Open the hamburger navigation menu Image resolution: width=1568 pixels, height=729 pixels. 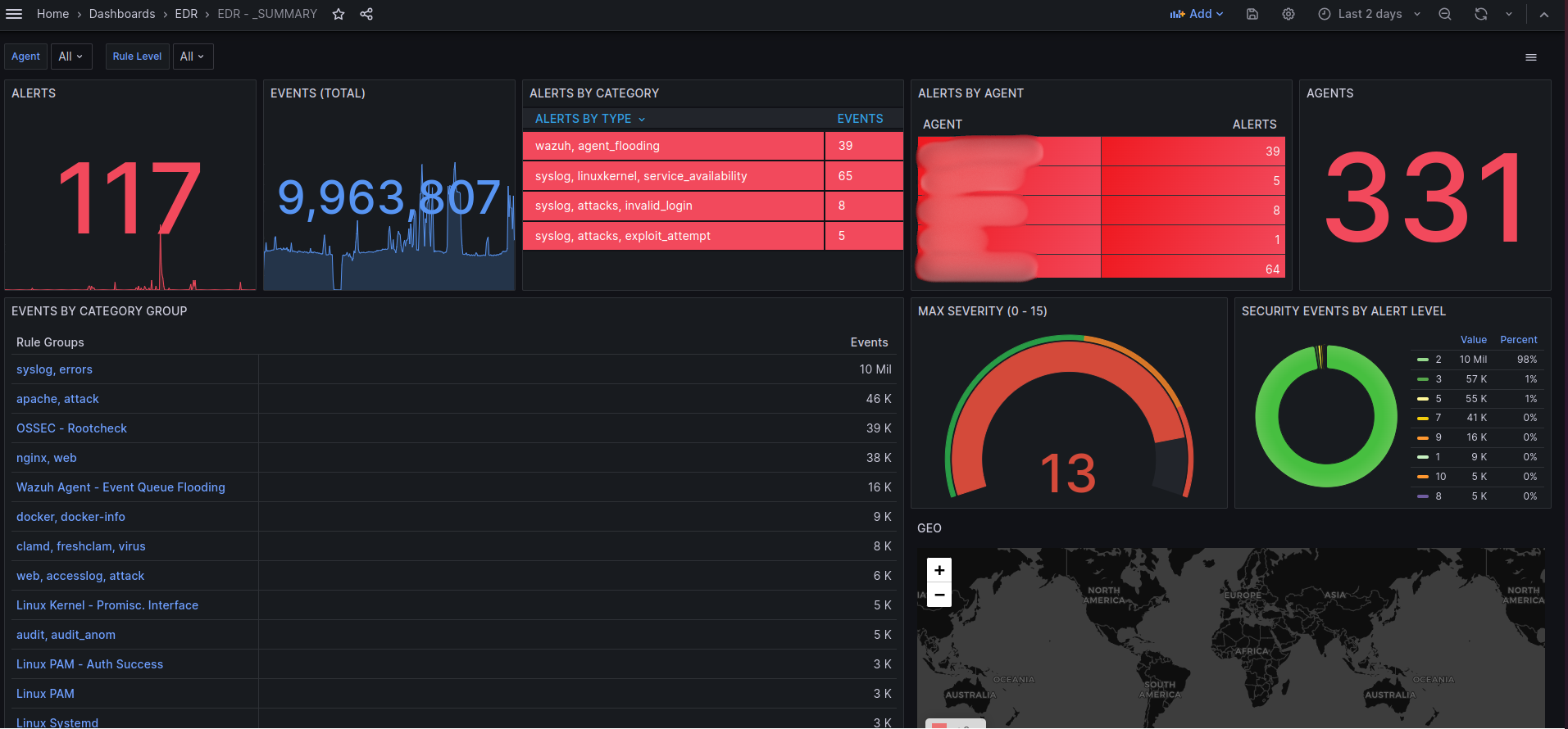tap(14, 14)
